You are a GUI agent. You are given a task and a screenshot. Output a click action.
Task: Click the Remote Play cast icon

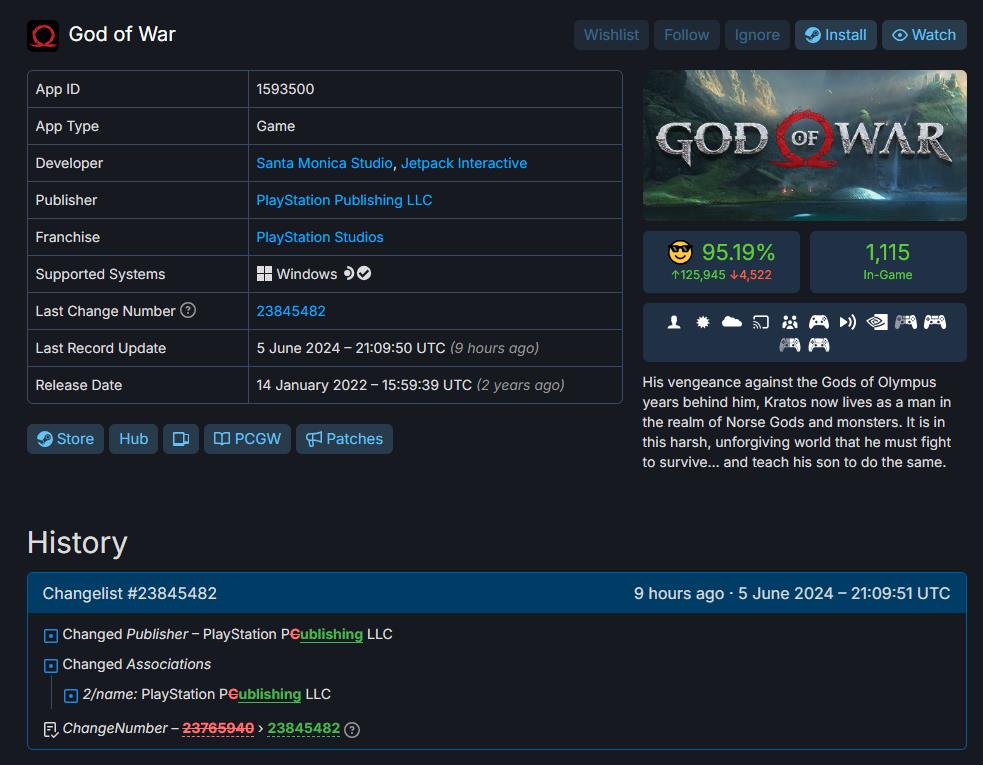point(761,322)
